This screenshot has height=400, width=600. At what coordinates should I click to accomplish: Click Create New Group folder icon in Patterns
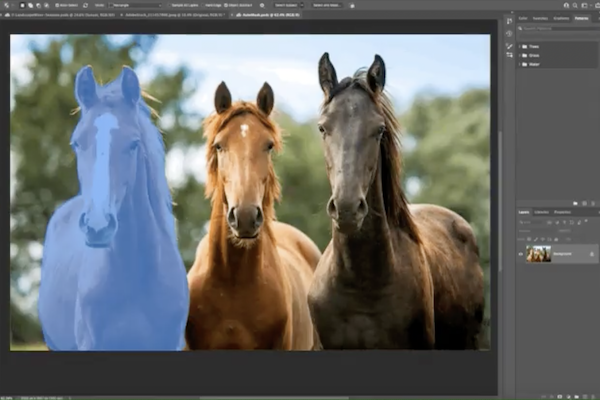tap(575, 203)
